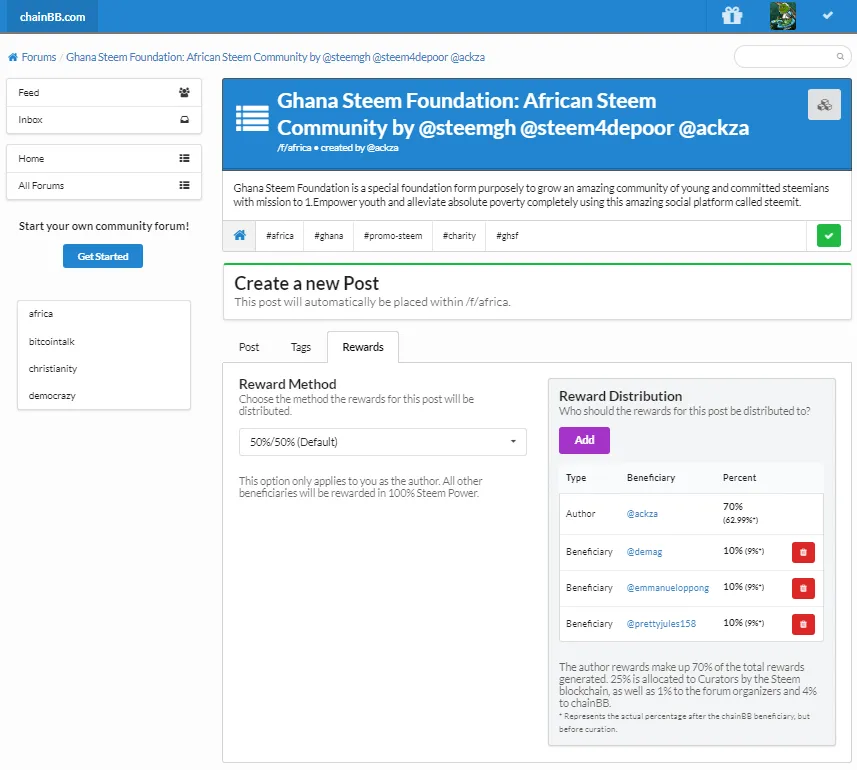Click the Percent column header
Viewport: 857px width, 770px height.
click(x=739, y=478)
